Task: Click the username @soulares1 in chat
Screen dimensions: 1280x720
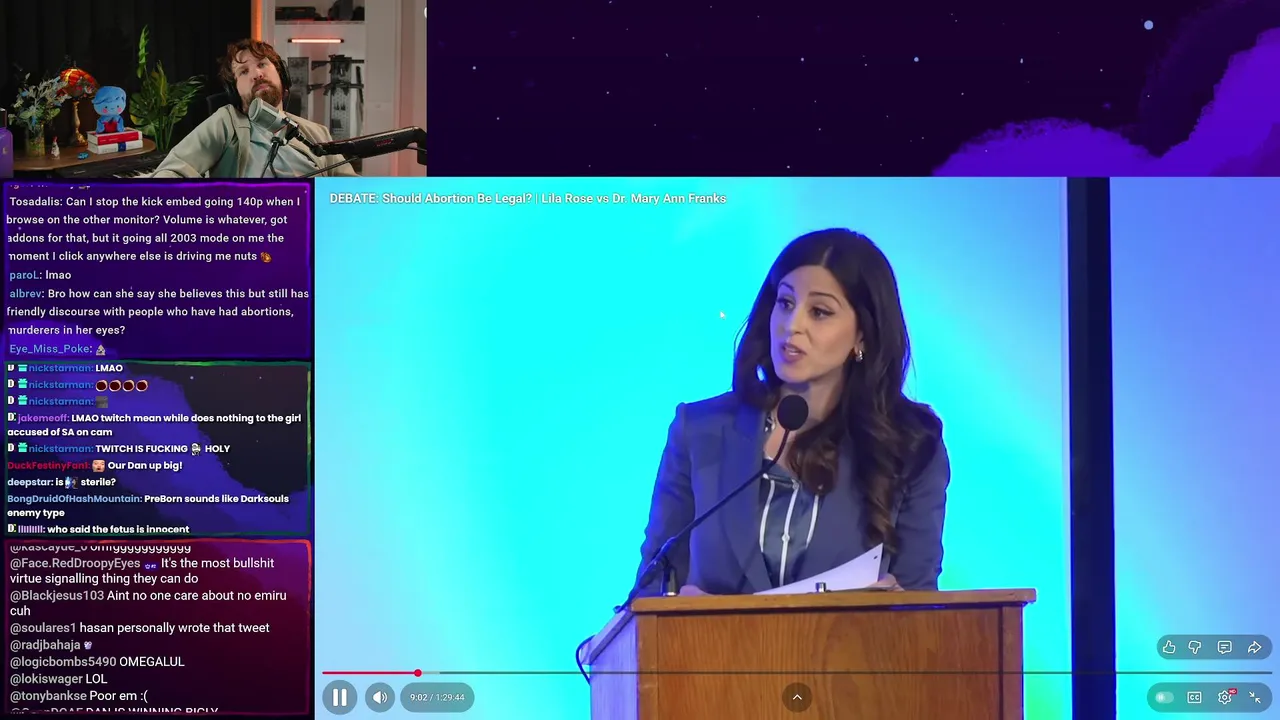Action: point(43,628)
